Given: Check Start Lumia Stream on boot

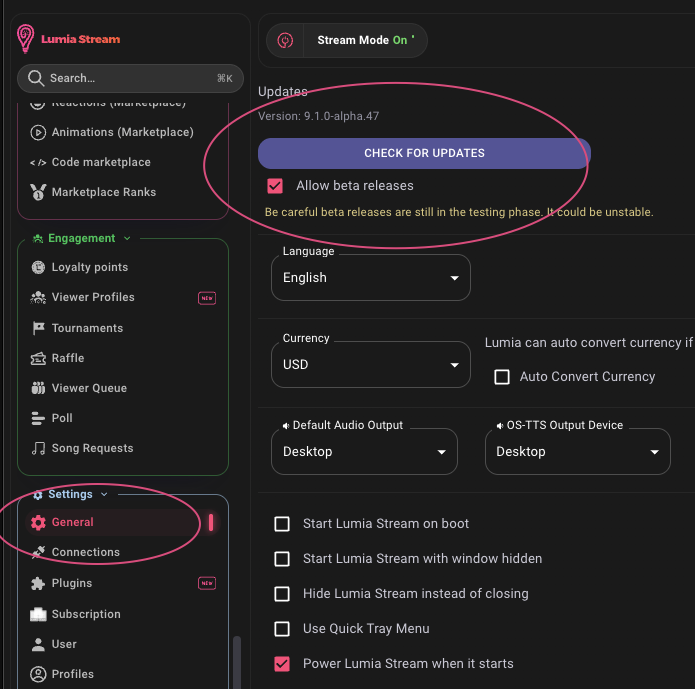Looking at the screenshot, I should [282, 524].
